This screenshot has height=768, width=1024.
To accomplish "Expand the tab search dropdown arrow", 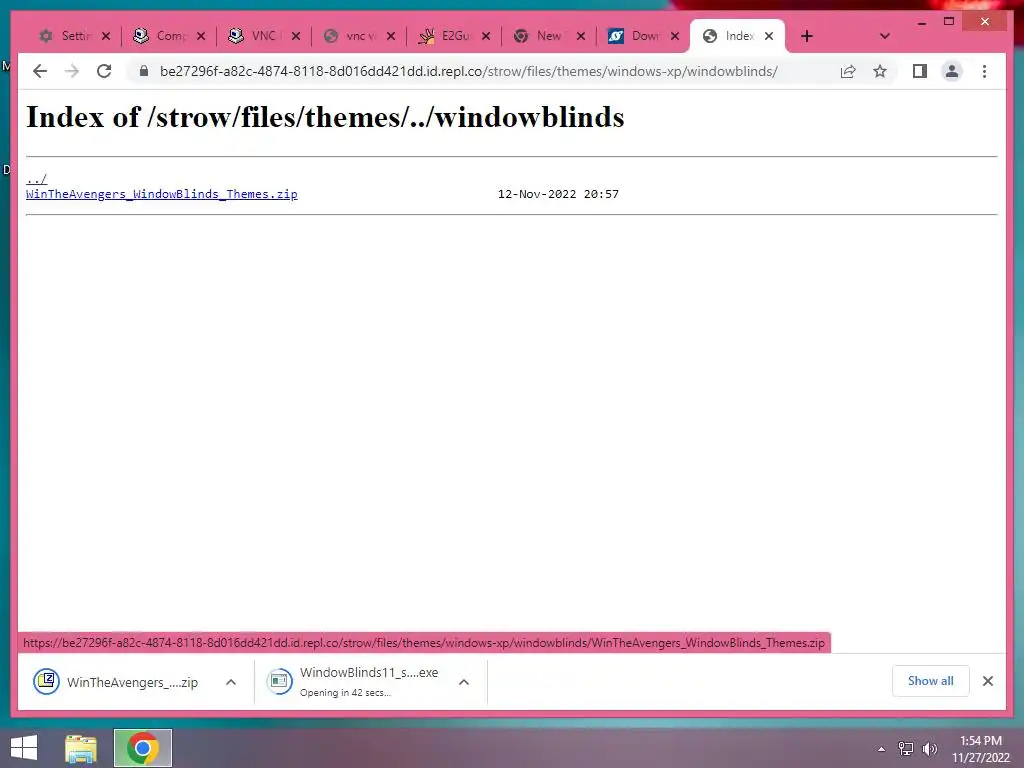I will tap(884, 36).
